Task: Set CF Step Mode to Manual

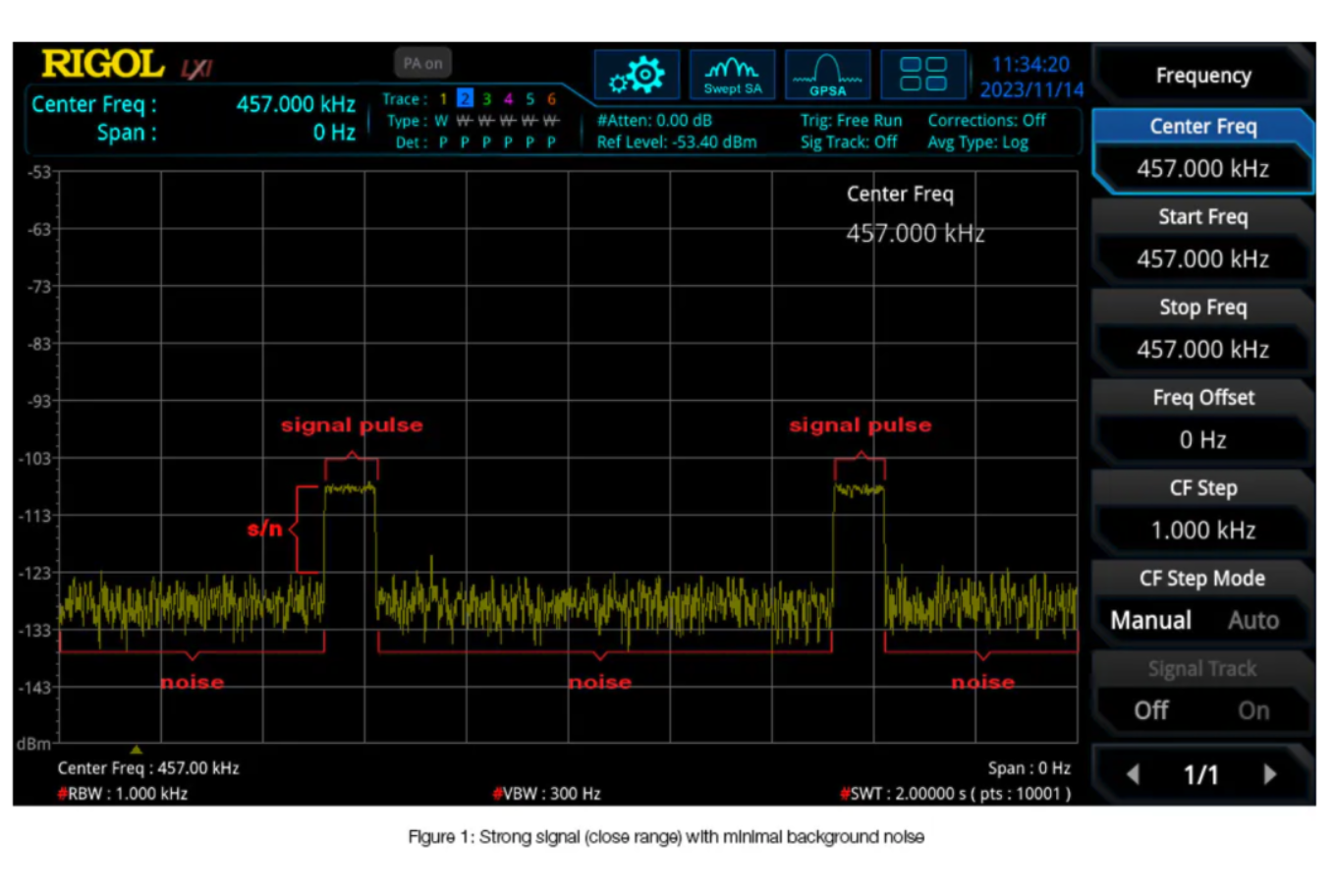Action: 1150,621
